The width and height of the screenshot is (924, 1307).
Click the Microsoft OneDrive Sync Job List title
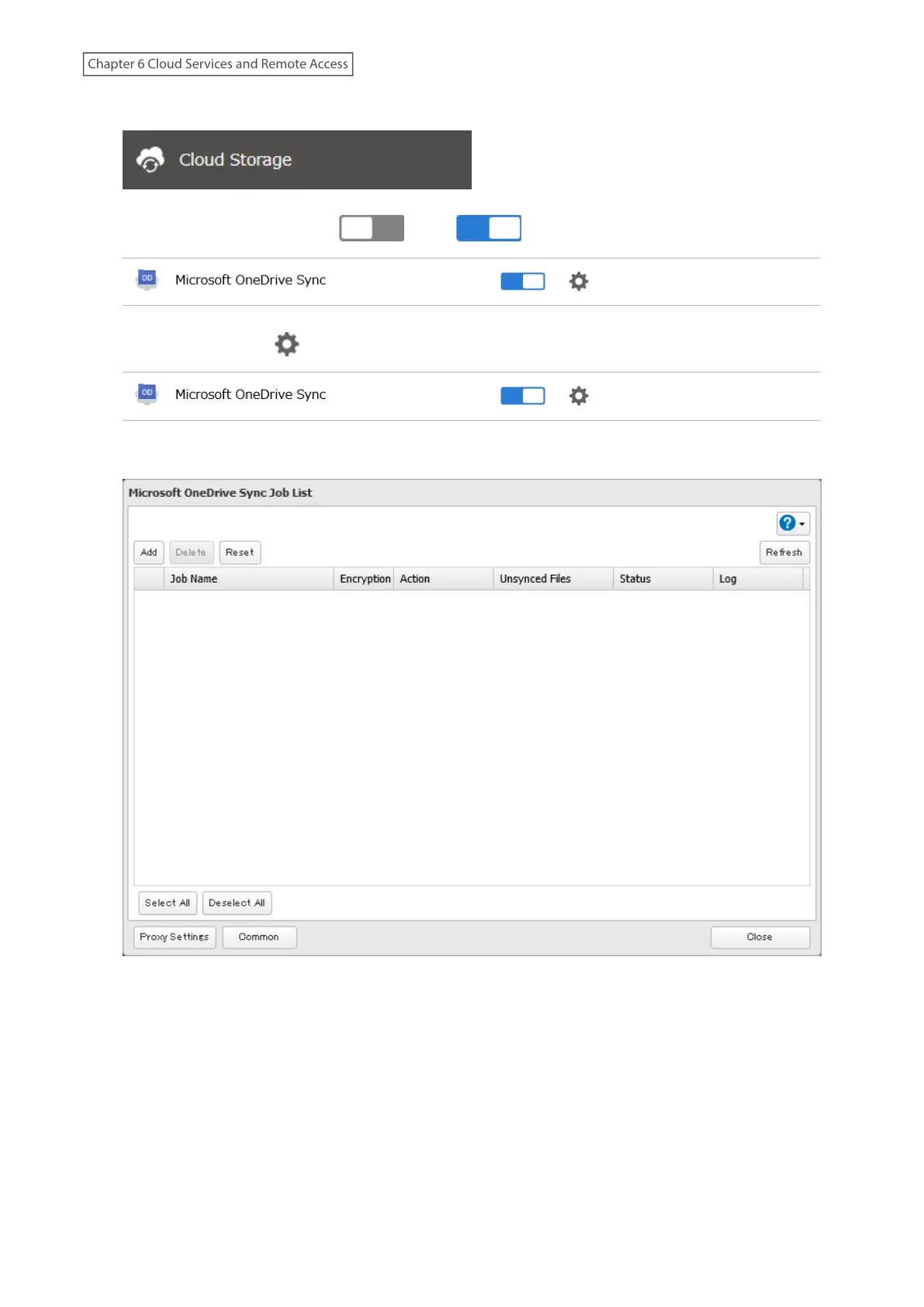pos(220,493)
